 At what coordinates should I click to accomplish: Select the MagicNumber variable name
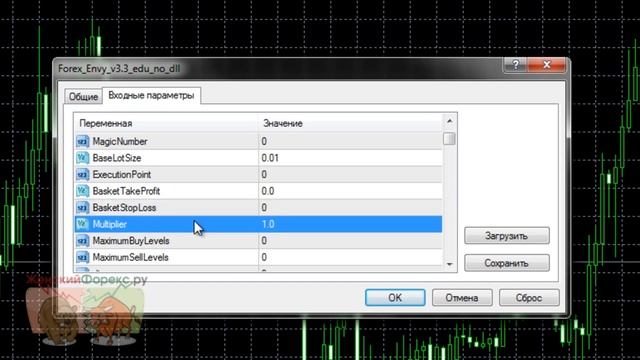(120, 142)
